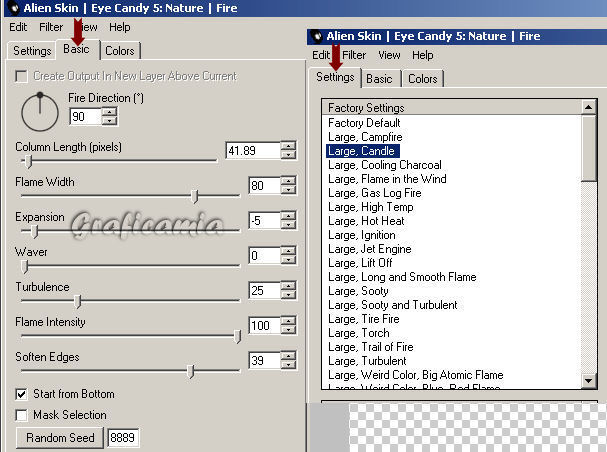Click the Soften Edges value field
The height and width of the screenshot is (452, 607).
(x=264, y=361)
